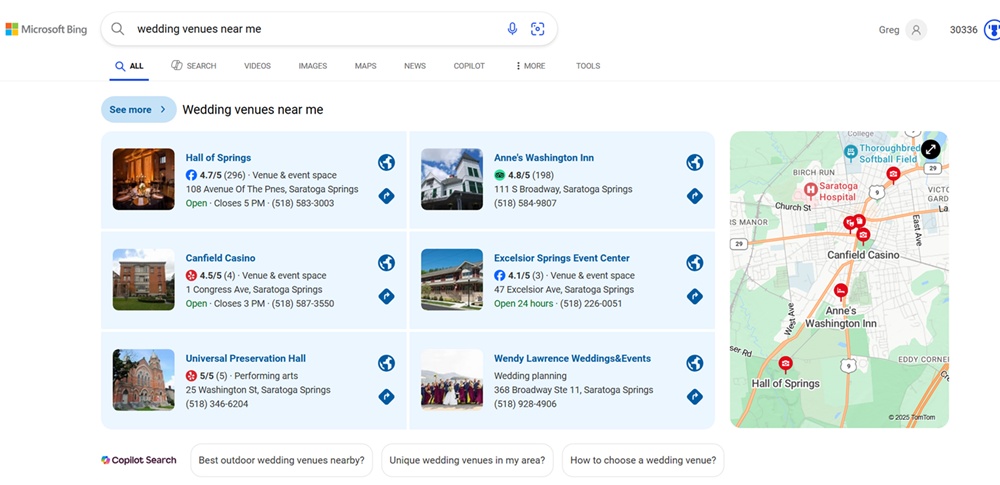Screen dimensions: 1000x485
Task: Open Excelsior Springs Event Center link
Action: pyautogui.click(x=561, y=258)
